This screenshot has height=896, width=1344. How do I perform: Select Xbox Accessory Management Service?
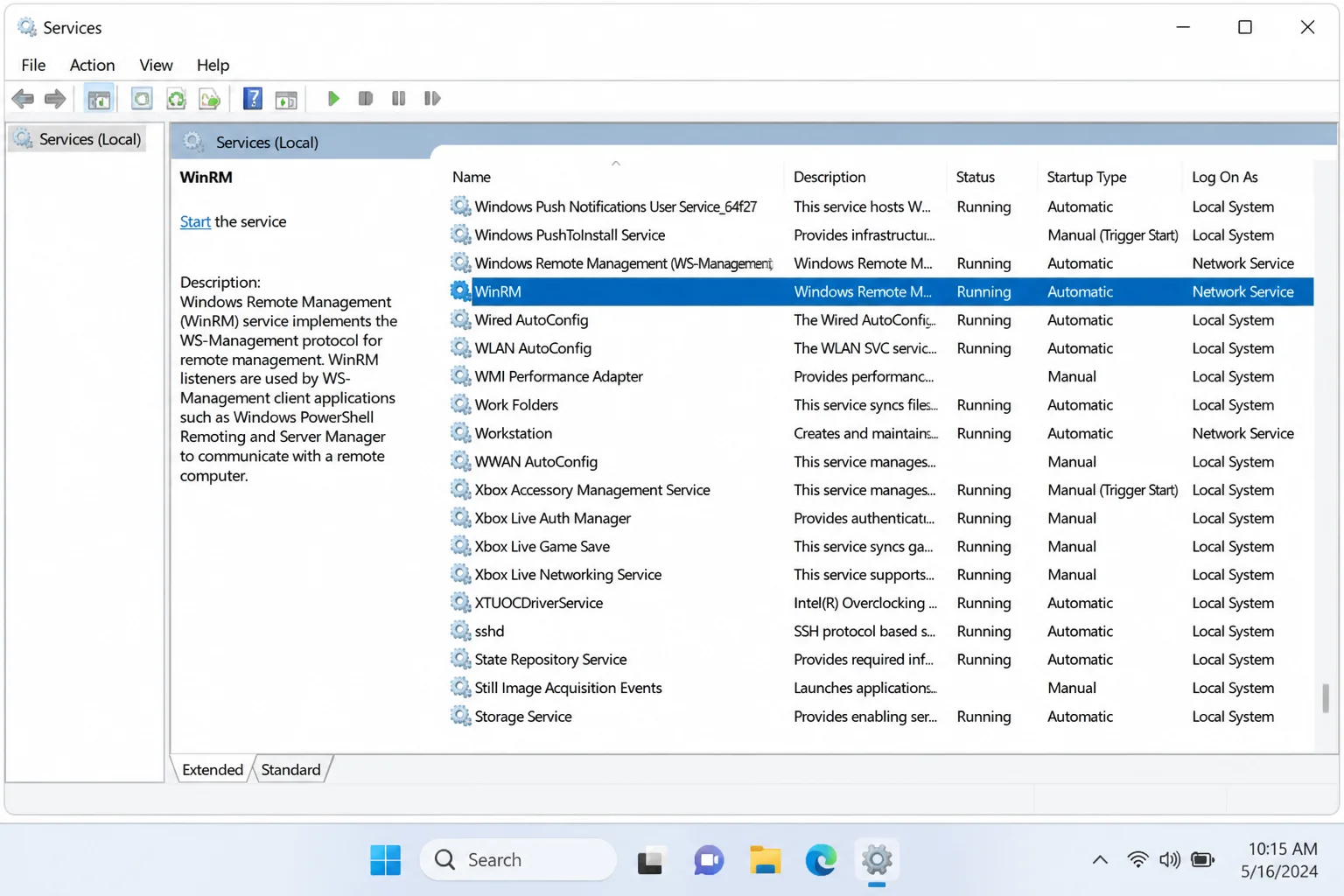[880, 490]
